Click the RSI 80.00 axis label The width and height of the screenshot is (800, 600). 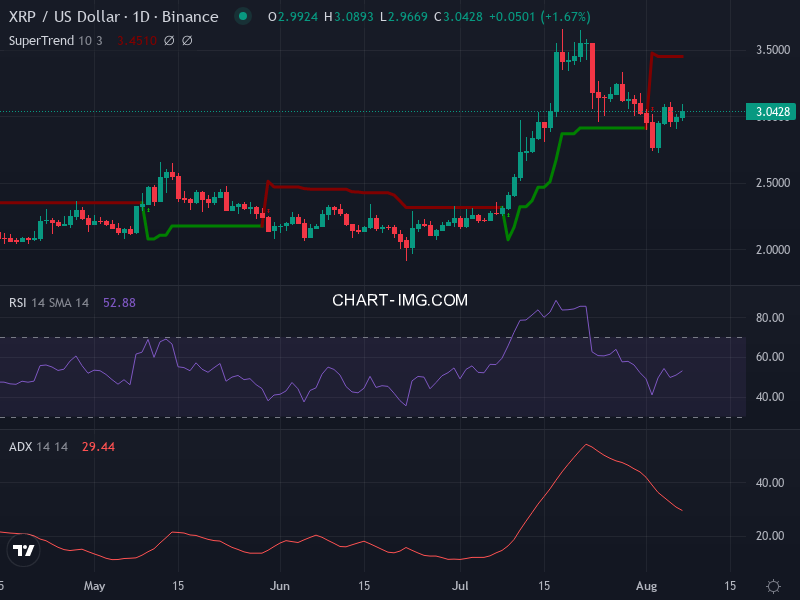point(769,317)
